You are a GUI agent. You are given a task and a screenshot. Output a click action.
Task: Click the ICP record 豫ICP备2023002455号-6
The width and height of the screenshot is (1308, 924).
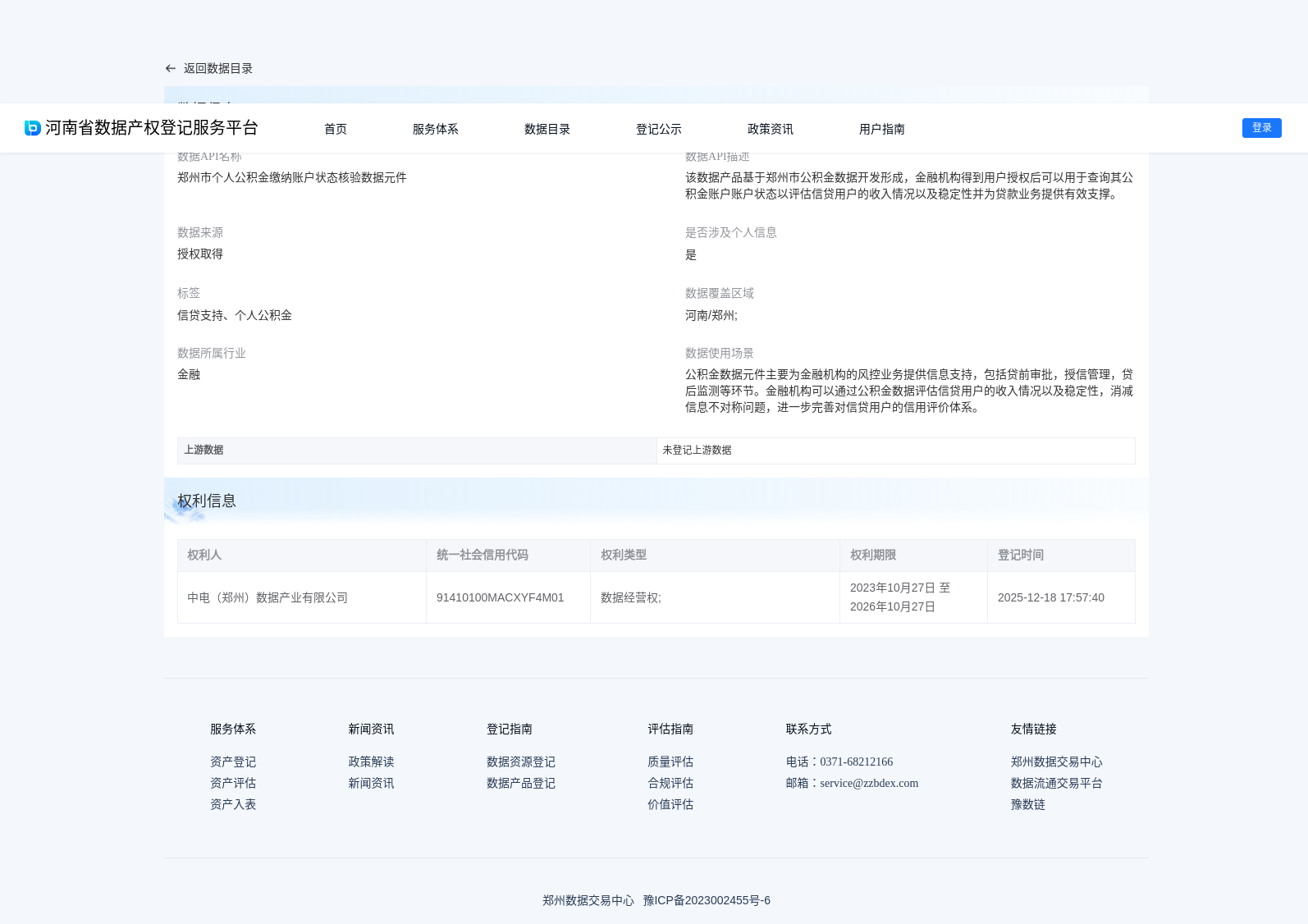[707, 901]
